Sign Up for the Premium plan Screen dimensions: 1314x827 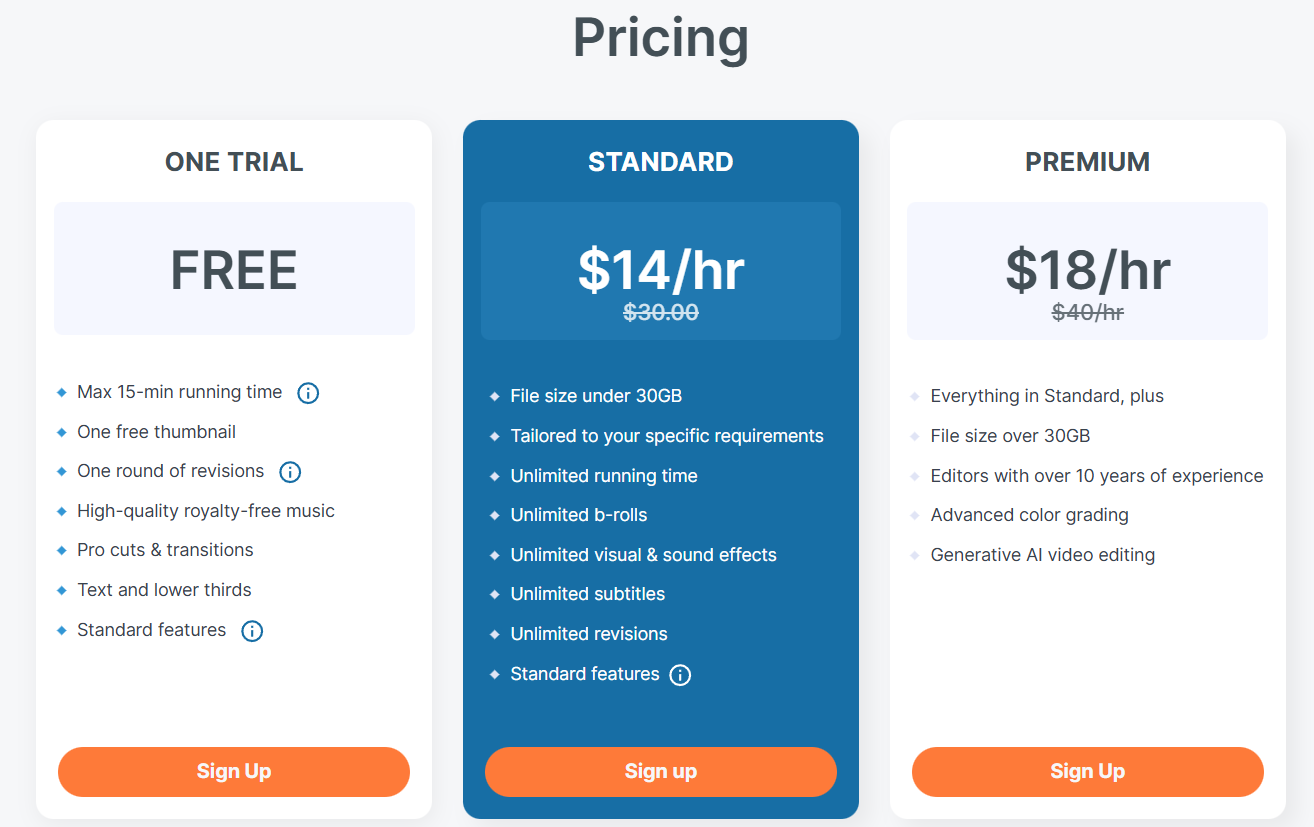[1088, 772]
